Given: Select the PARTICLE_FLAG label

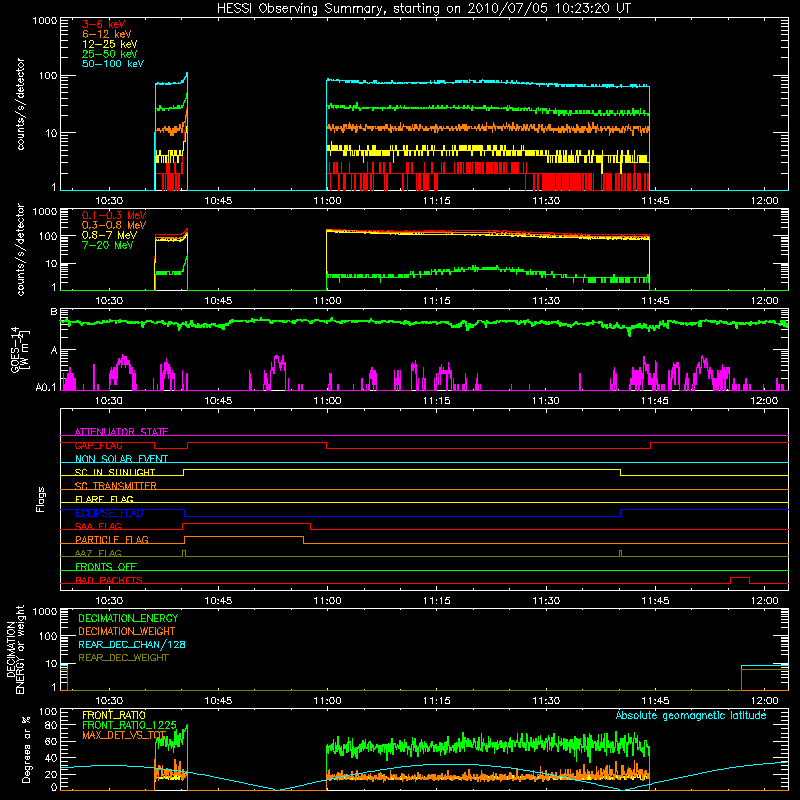Looking at the screenshot, I should (x=112, y=539).
